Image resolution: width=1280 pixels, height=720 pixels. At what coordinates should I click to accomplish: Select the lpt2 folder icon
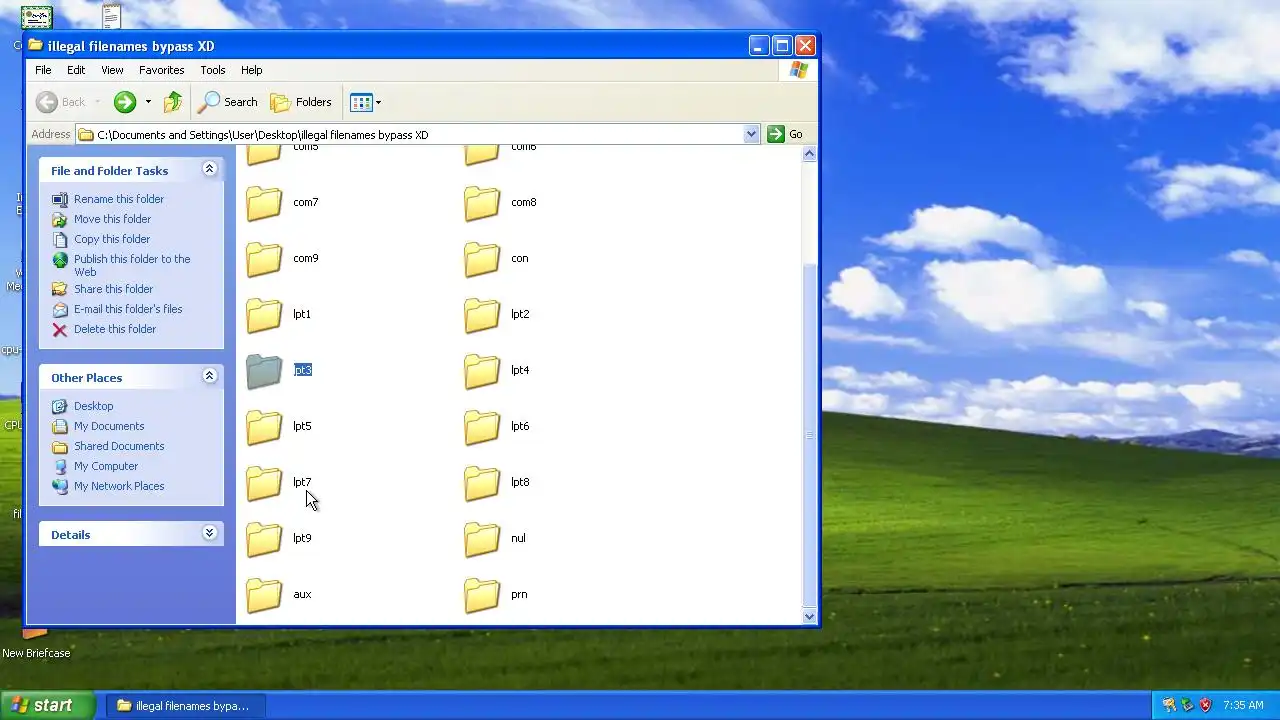pos(482,314)
